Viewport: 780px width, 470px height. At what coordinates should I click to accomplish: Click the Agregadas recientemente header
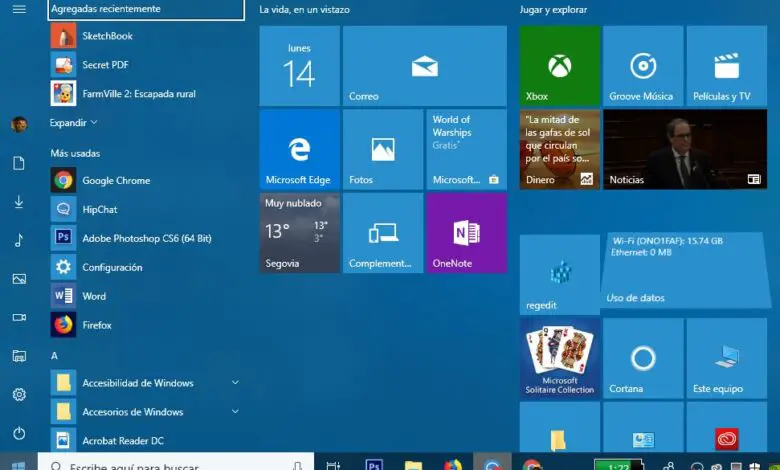(x=146, y=9)
